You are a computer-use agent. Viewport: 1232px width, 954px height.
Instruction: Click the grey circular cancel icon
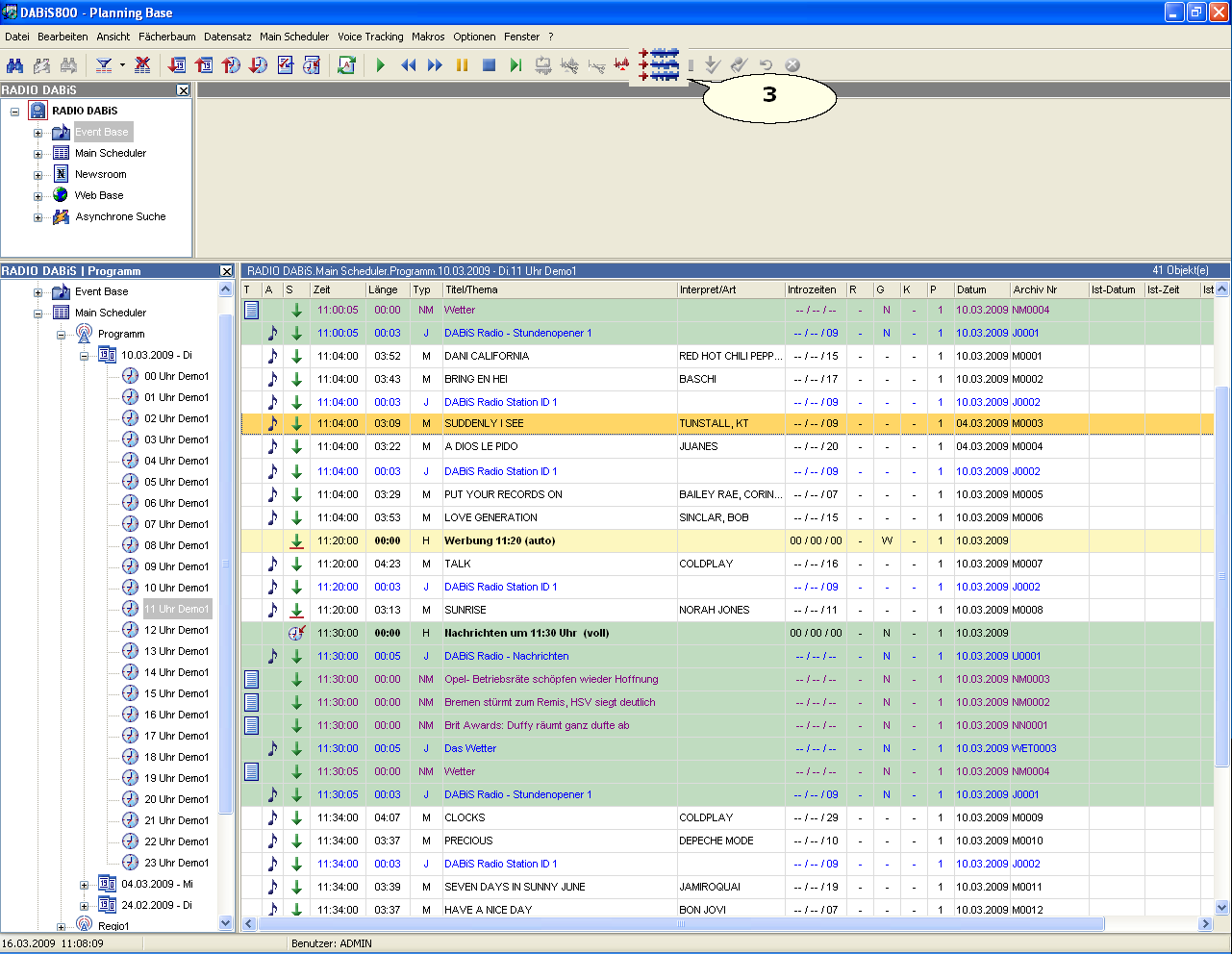[x=792, y=65]
